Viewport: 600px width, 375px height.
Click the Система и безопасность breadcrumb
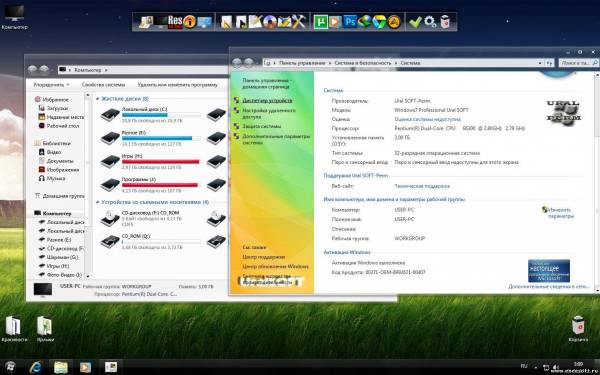tap(363, 63)
